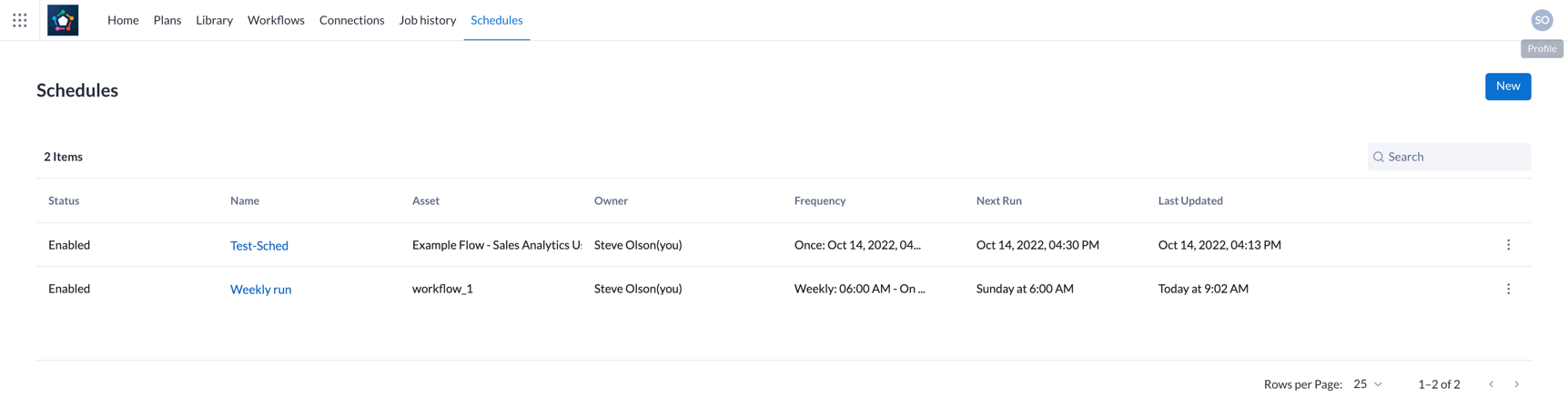Focus the Search input field

(x=1456, y=157)
